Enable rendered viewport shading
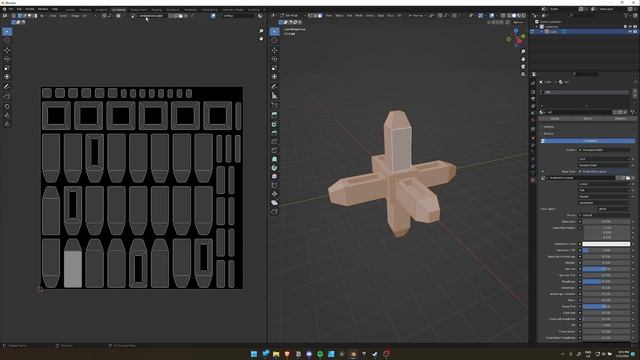This screenshot has height=360, width=640. (524, 16)
